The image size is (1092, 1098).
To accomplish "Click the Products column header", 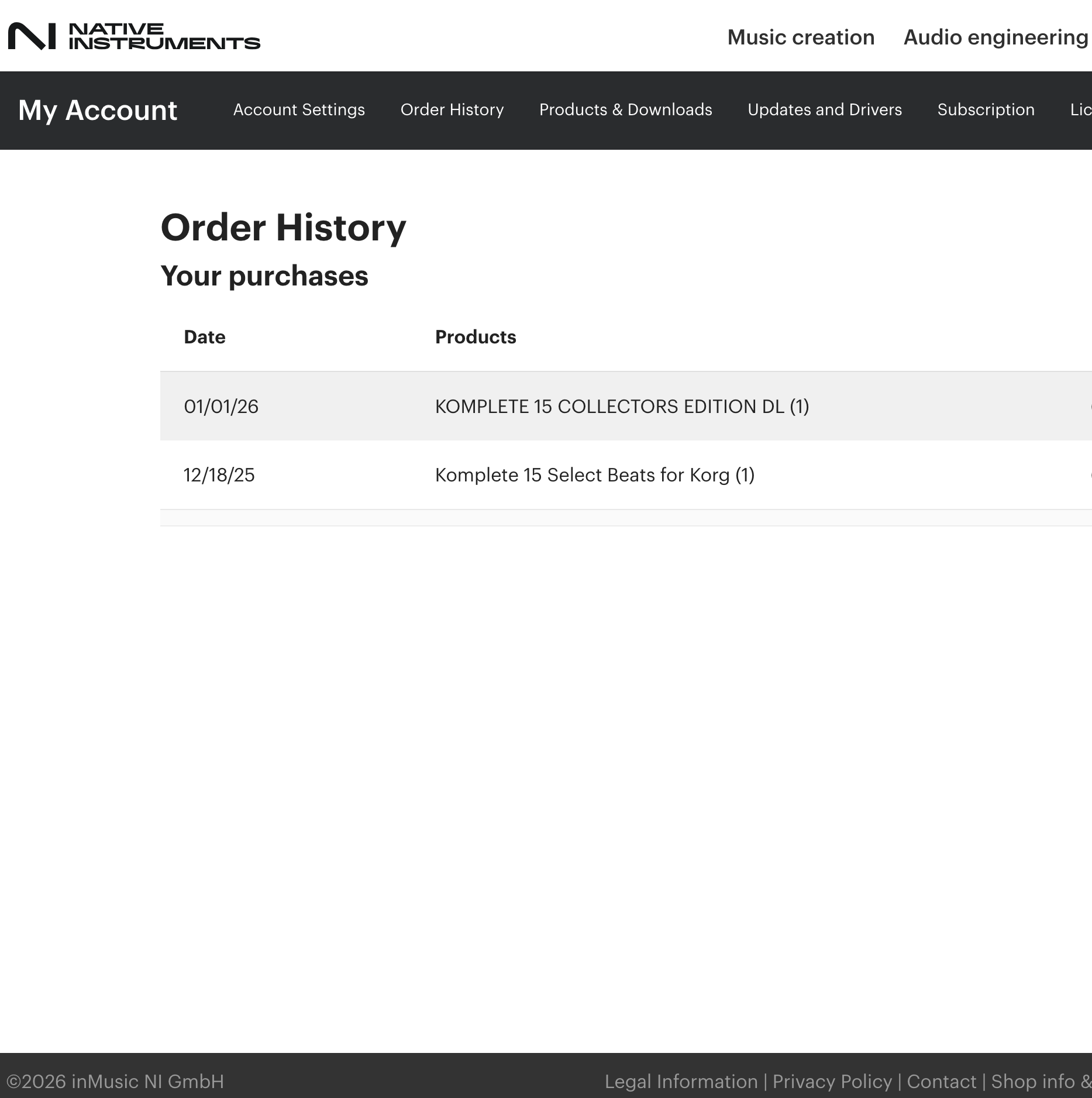I will point(476,337).
